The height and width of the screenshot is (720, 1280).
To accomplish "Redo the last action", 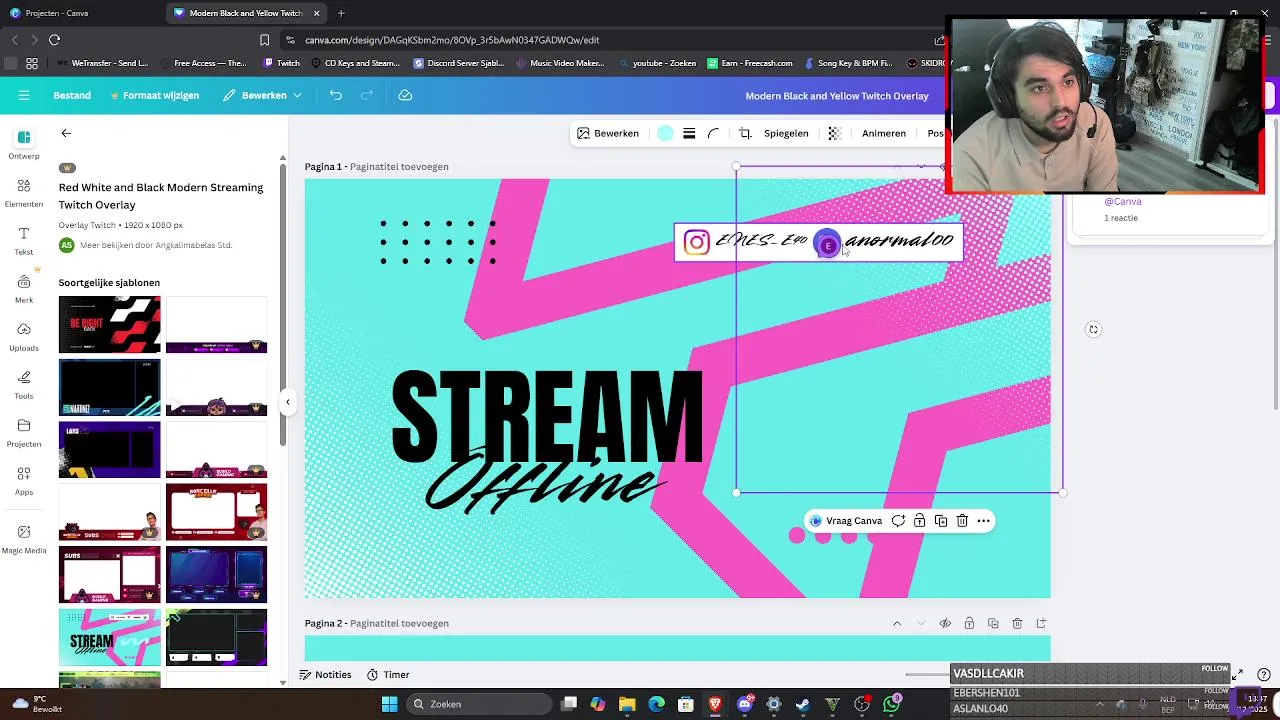I will click(x=367, y=95).
